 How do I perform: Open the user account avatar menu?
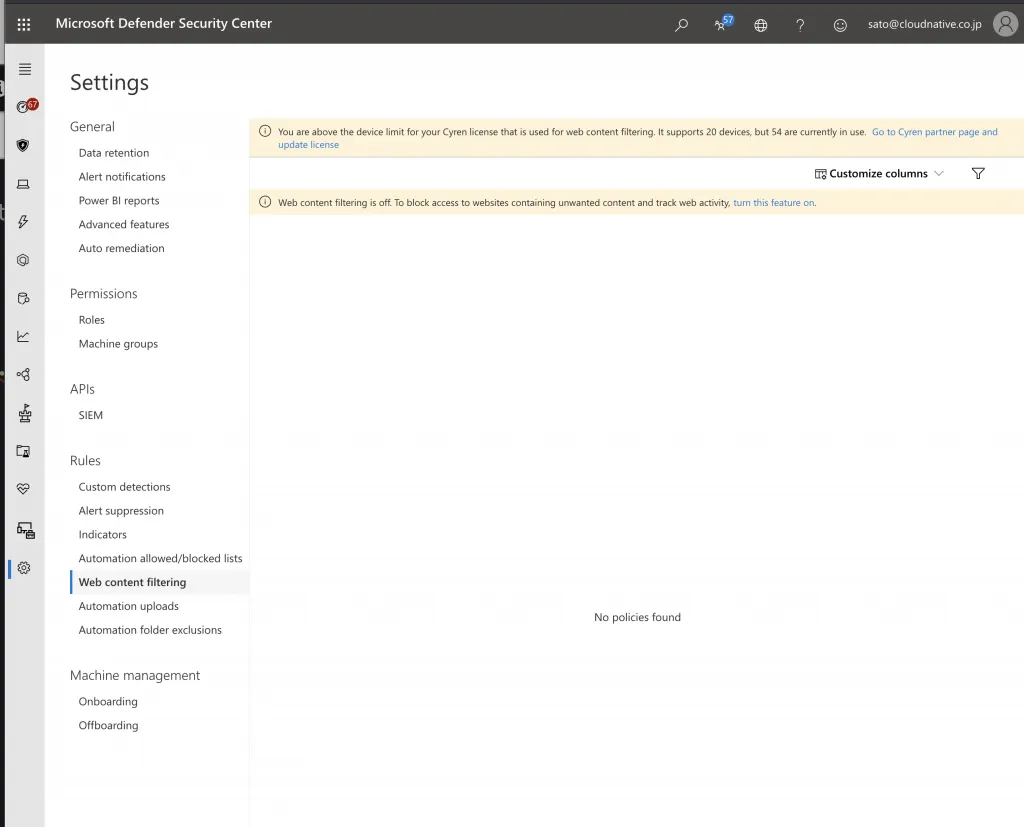click(x=1005, y=24)
